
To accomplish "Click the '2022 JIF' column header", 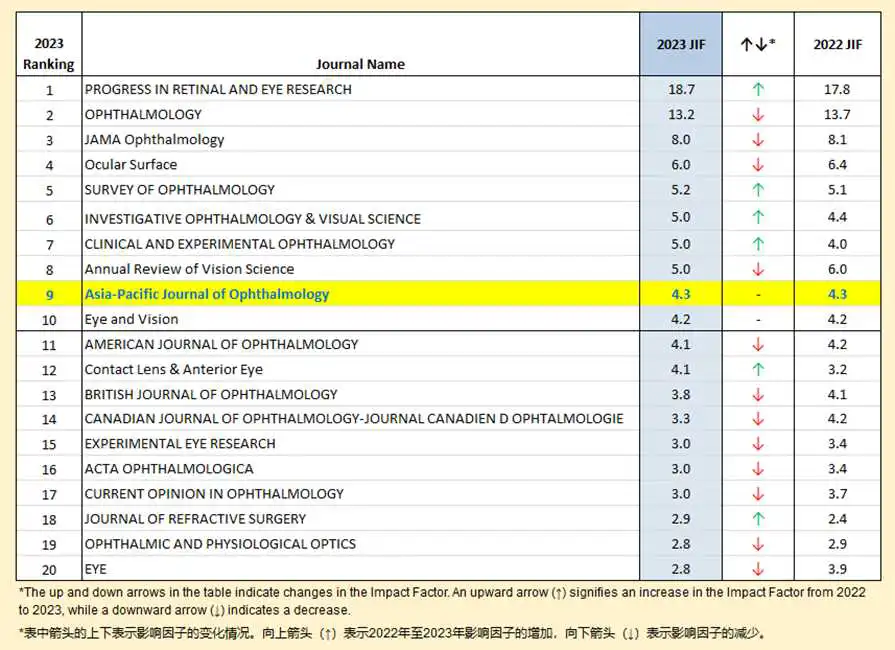I will [837, 45].
